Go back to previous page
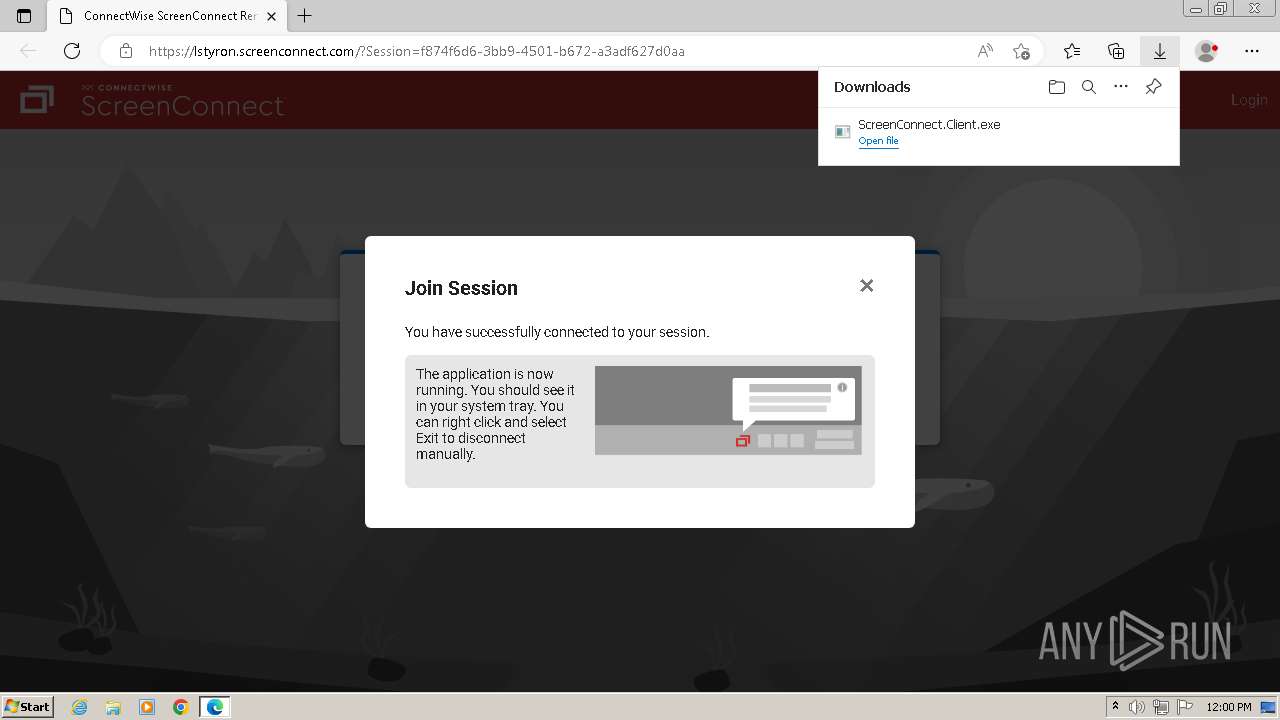 [28, 51]
